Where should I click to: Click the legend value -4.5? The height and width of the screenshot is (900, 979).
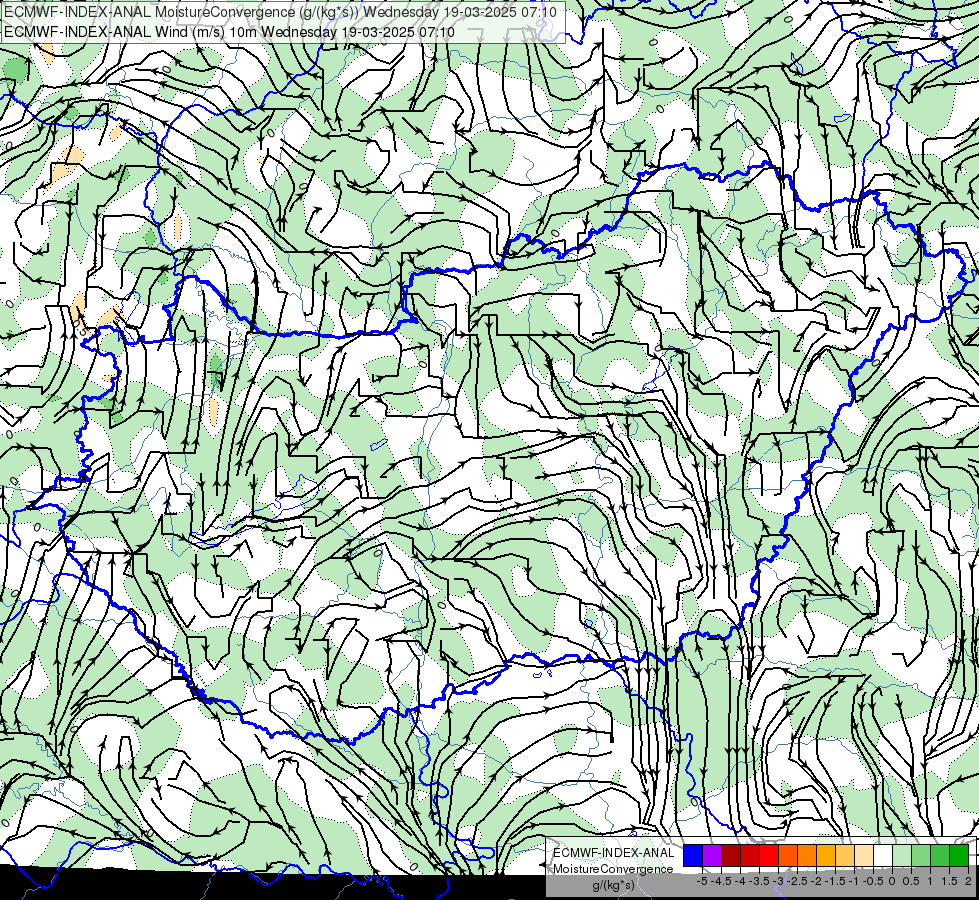point(723,881)
